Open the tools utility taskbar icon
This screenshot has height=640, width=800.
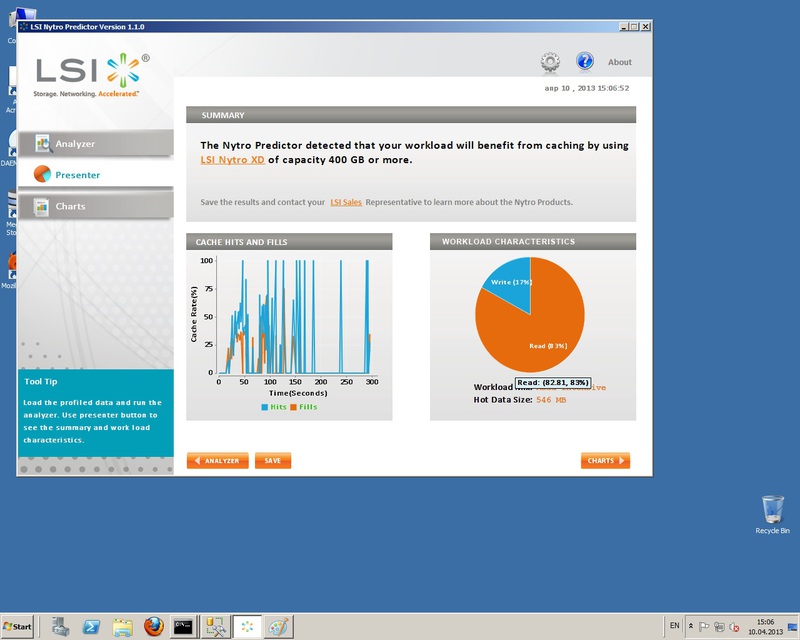215,627
